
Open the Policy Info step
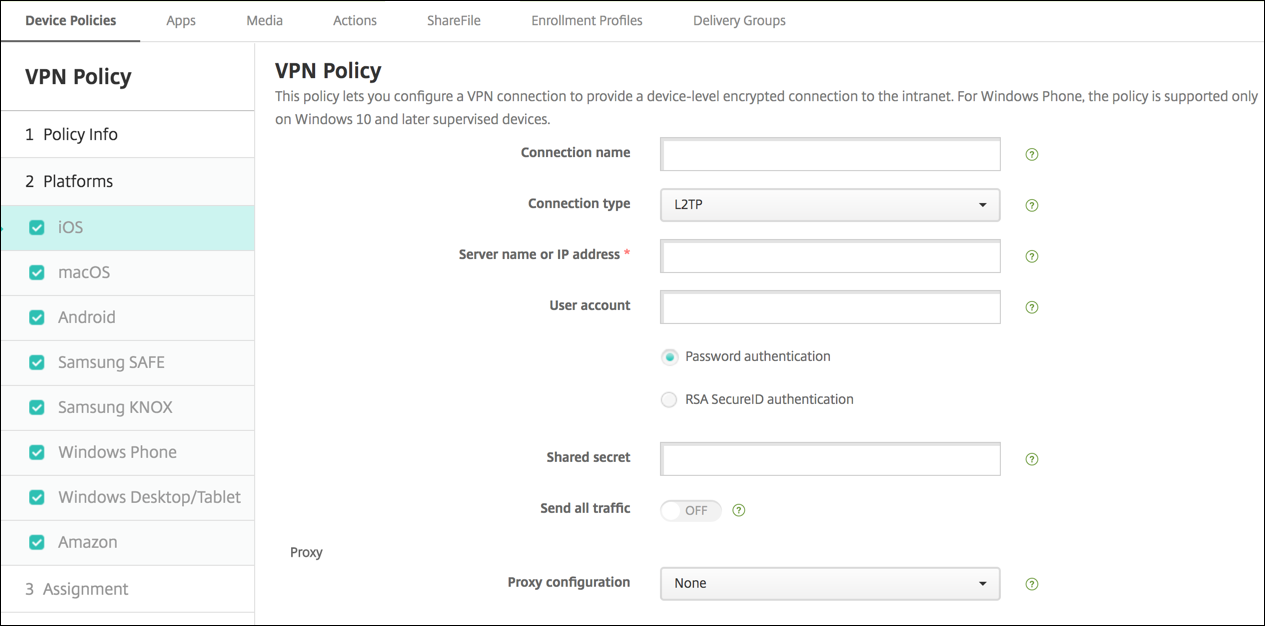click(71, 134)
